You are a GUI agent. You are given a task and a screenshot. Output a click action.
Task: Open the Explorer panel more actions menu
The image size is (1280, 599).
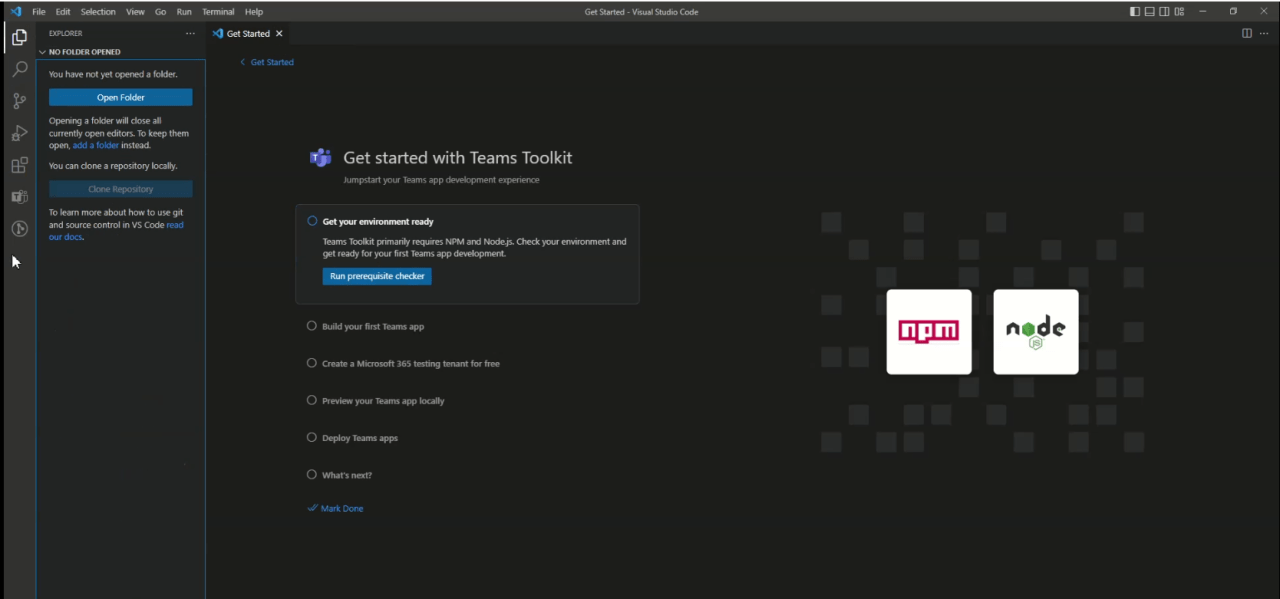(190, 33)
